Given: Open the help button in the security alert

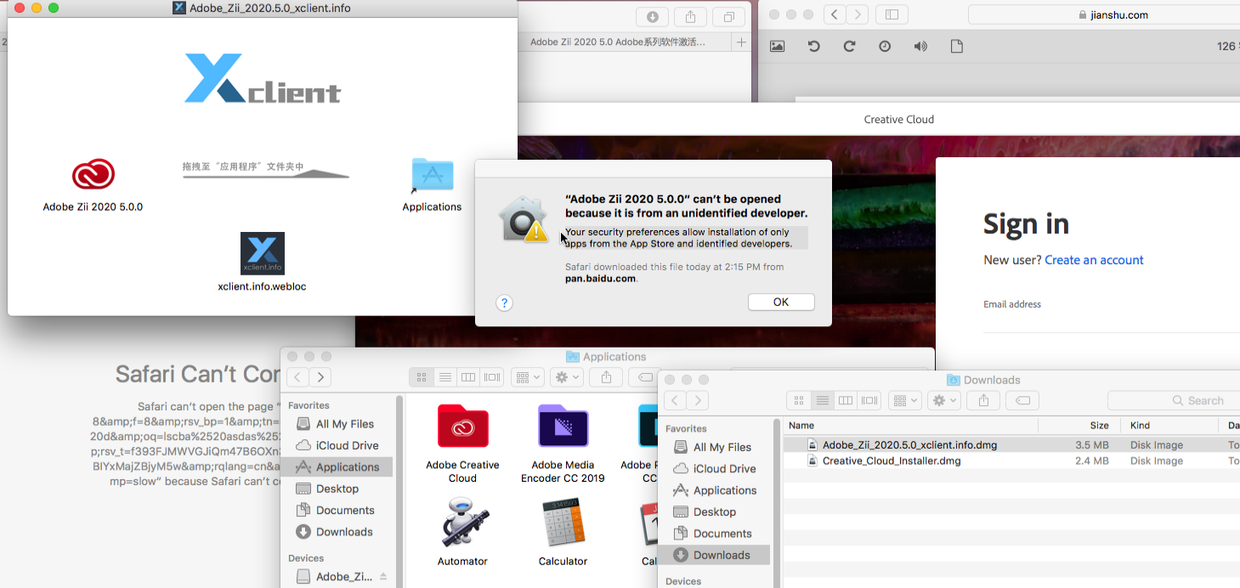Looking at the screenshot, I should 504,303.
